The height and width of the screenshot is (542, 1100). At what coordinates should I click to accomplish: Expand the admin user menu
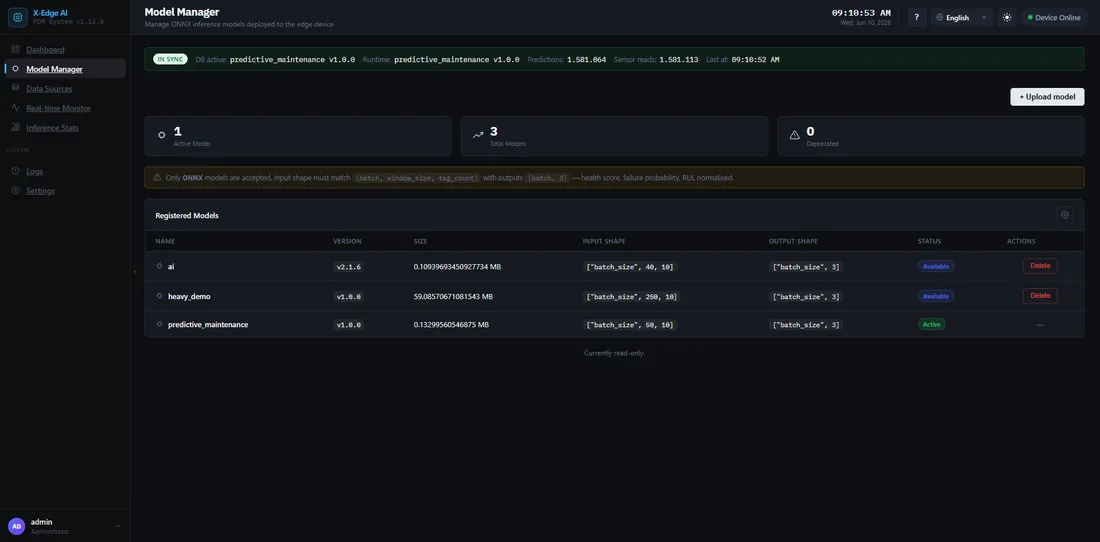click(x=118, y=526)
